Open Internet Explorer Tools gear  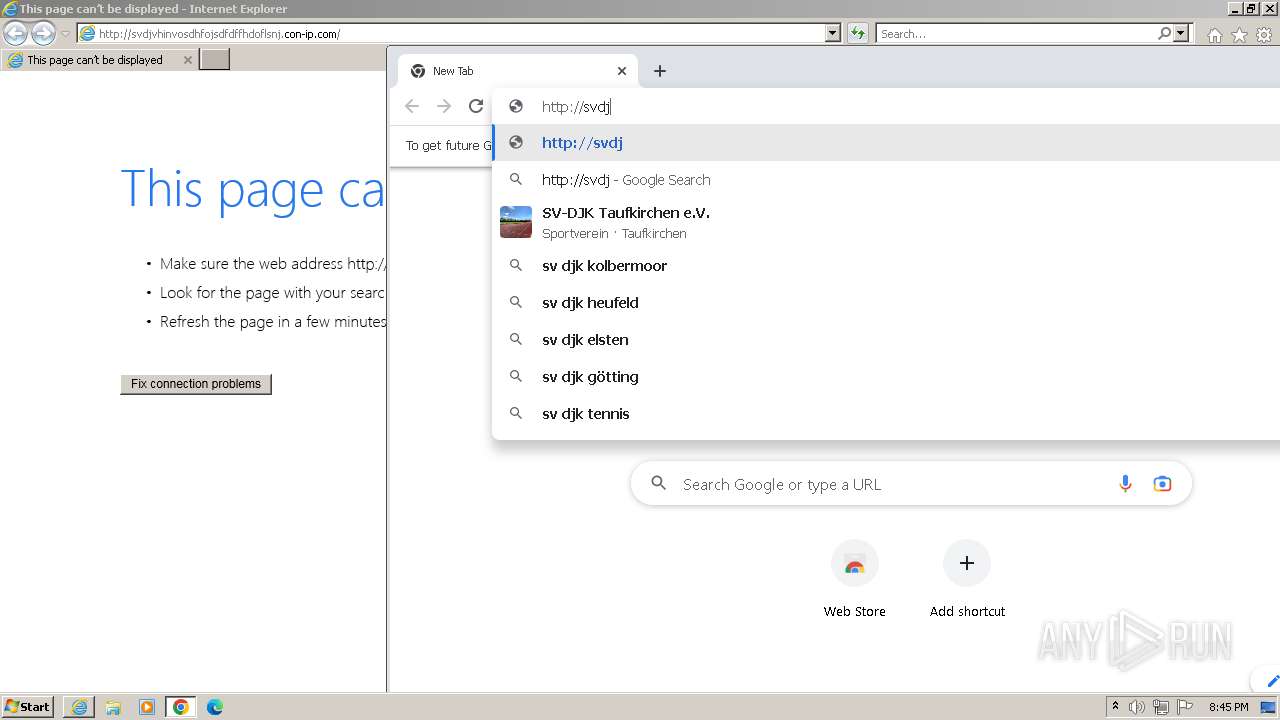pyautogui.click(x=1264, y=35)
